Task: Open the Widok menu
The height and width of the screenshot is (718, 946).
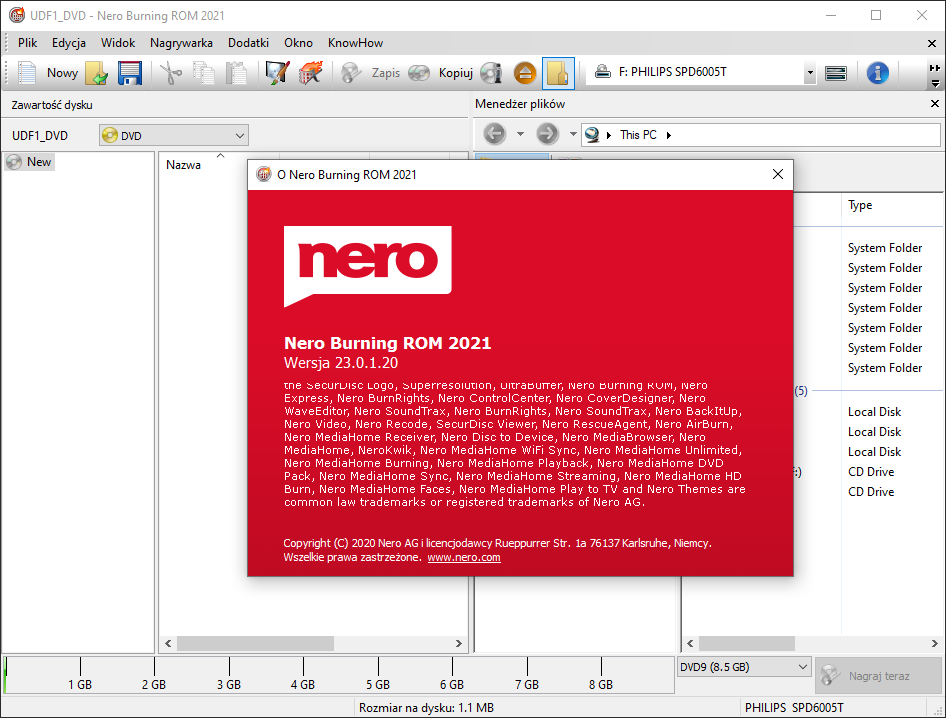Action: [118, 43]
